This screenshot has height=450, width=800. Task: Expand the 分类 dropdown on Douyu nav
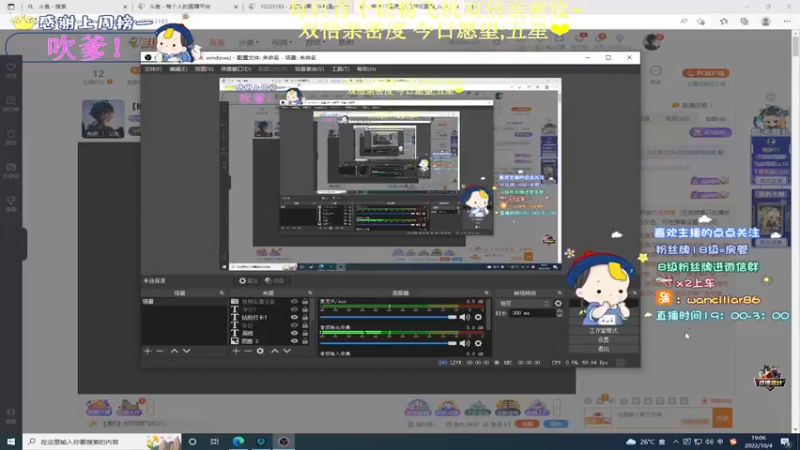point(248,42)
